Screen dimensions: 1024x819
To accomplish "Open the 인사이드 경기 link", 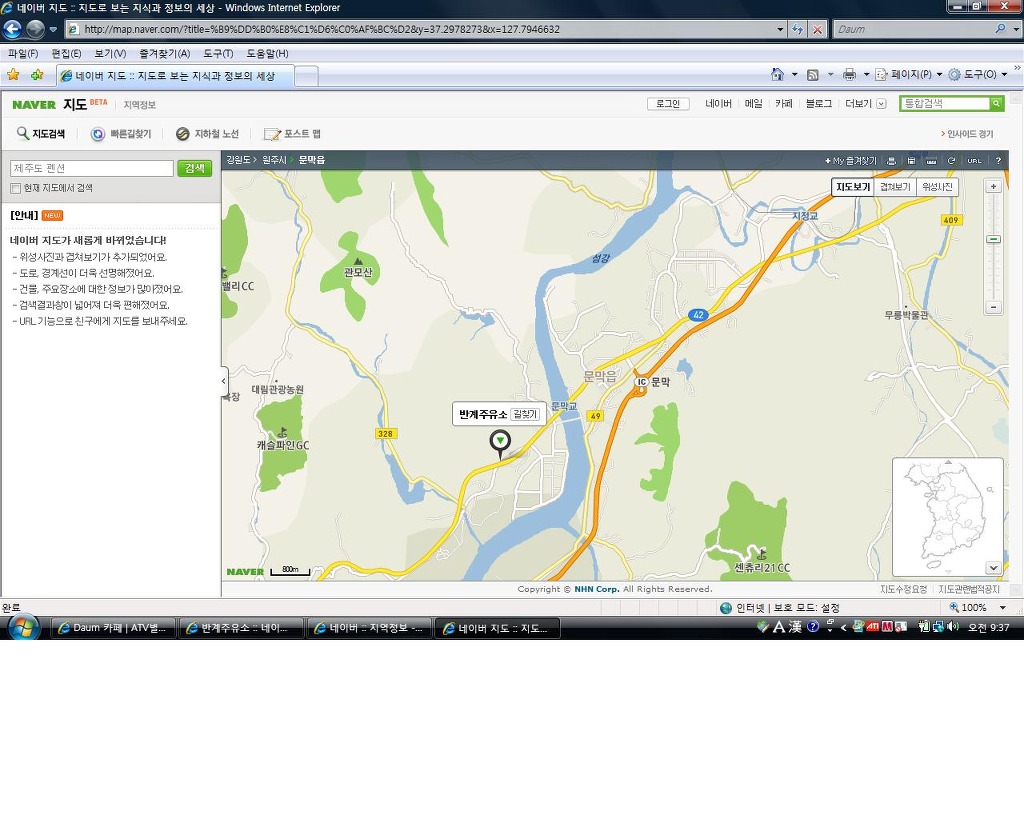I will pos(967,134).
